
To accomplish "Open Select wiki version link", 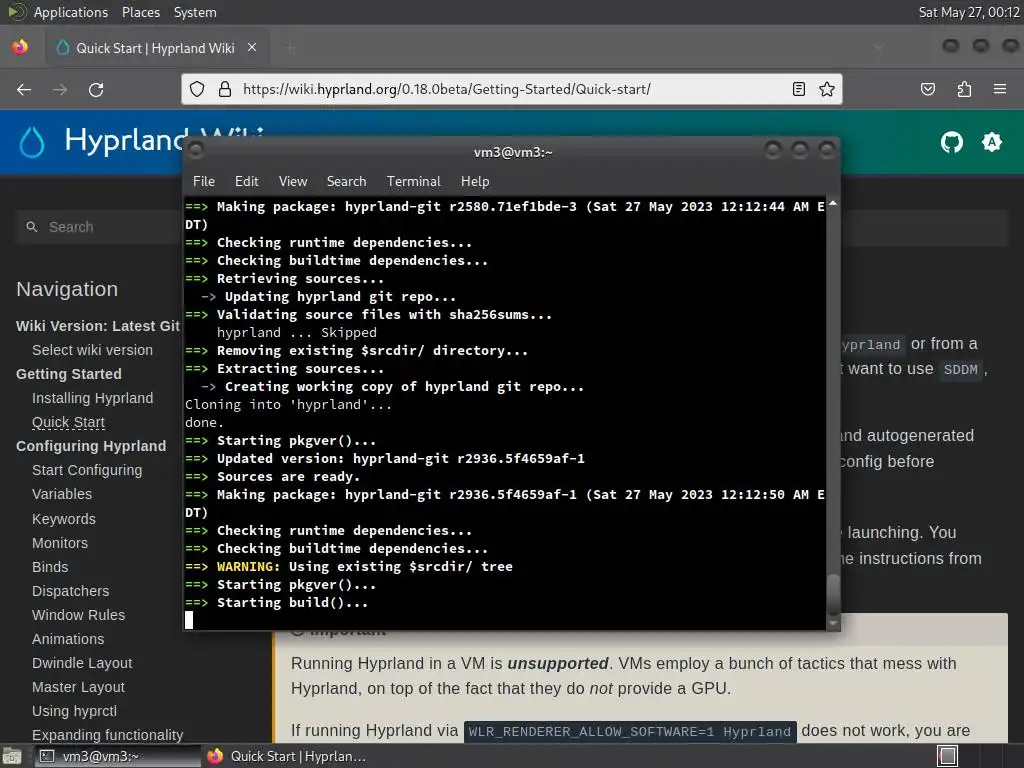I will [x=92, y=350].
